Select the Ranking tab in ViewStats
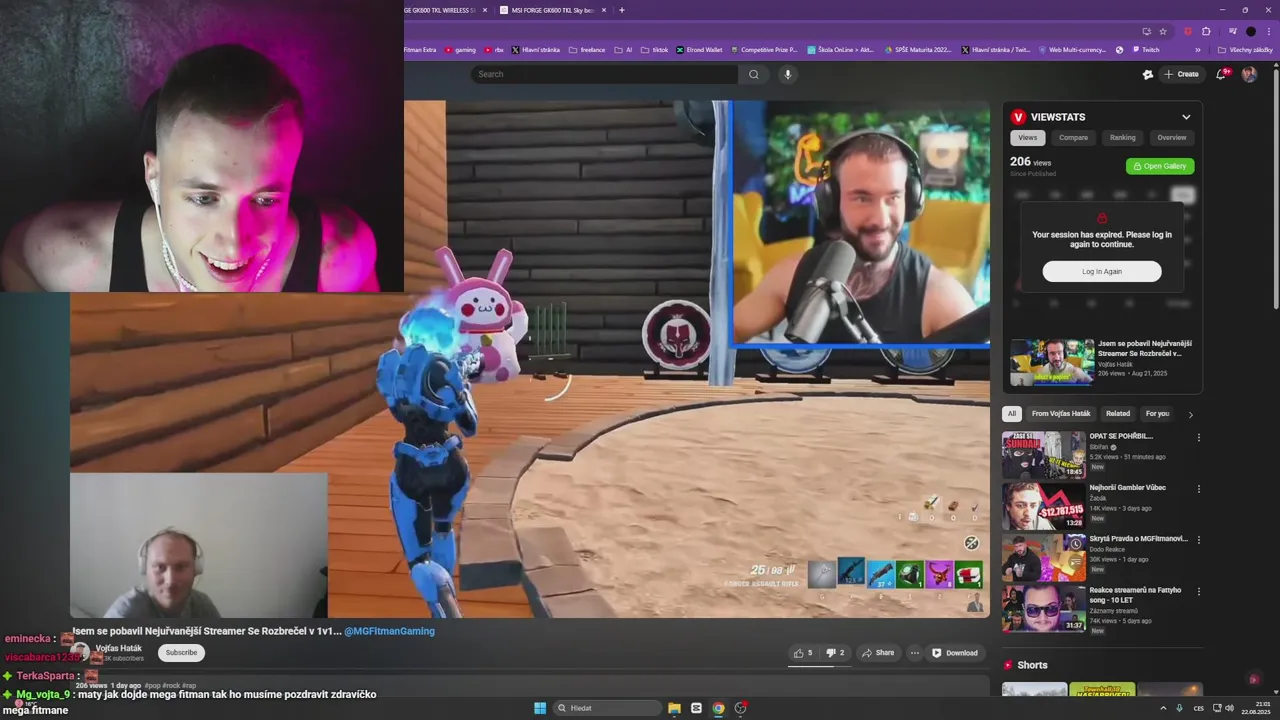Image resolution: width=1280 pixels, height=720 pixels. click(x=1122, y=137)
